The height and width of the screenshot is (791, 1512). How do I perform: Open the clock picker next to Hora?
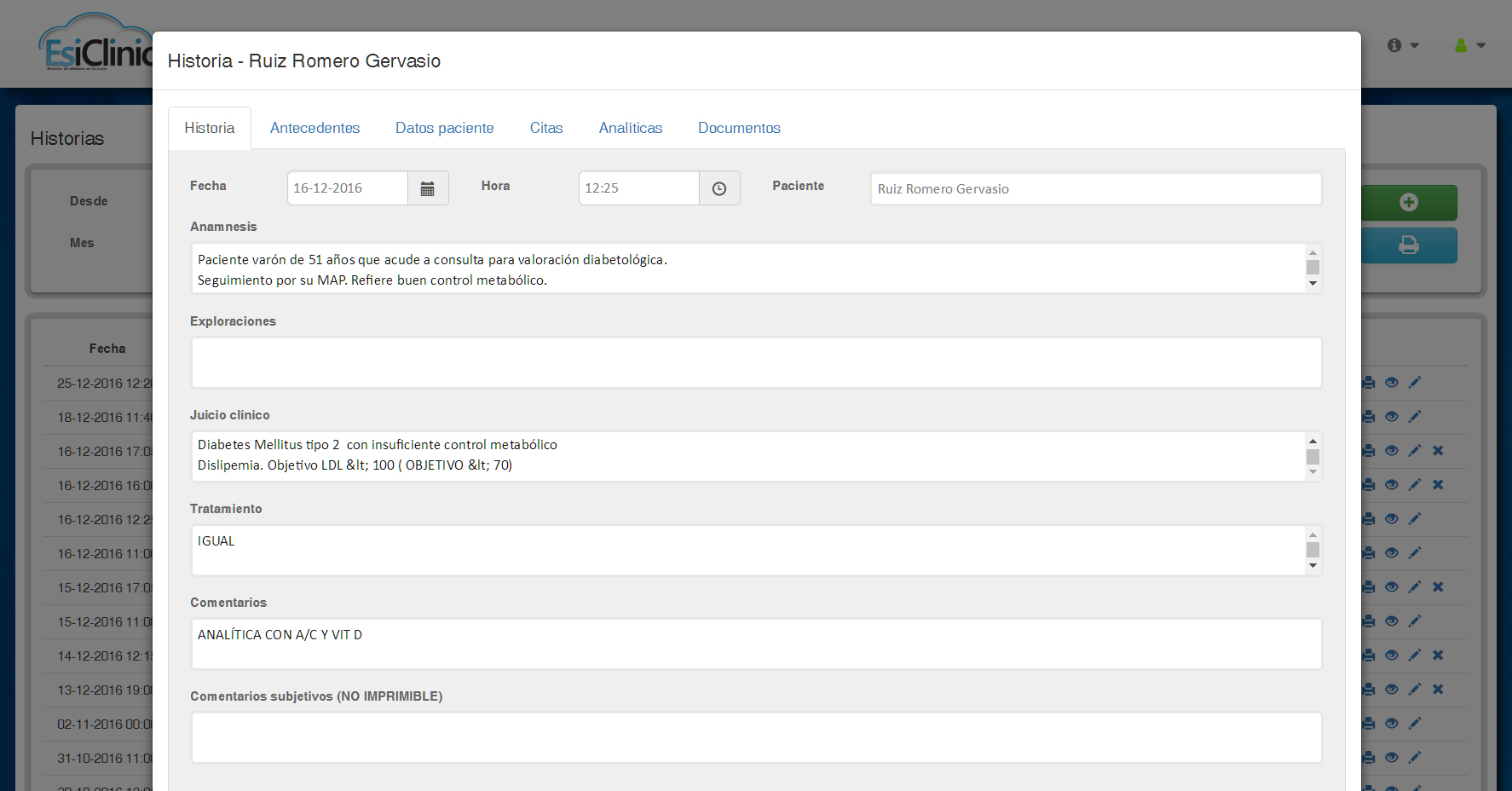719,188
